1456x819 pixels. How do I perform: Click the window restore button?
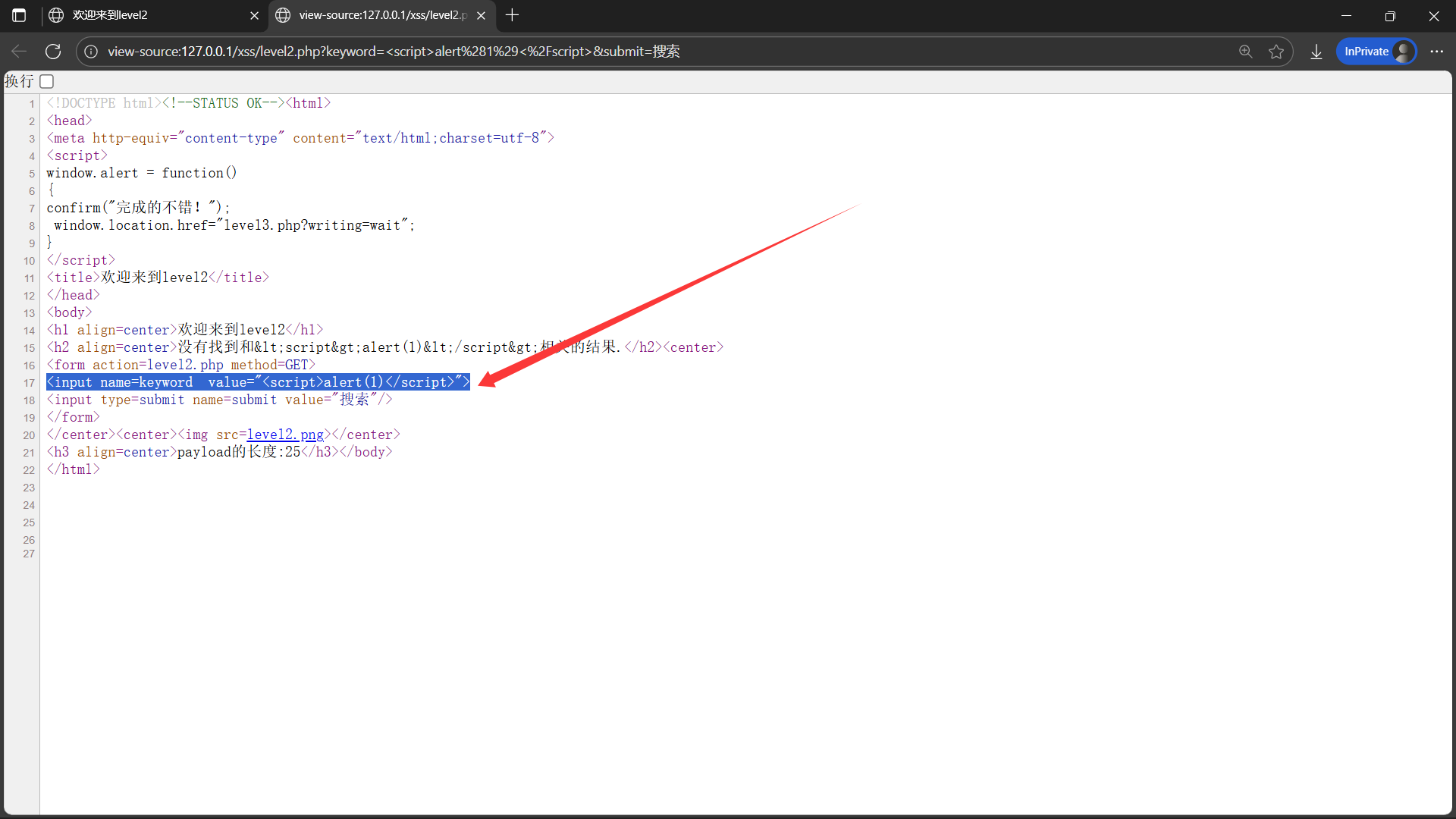(x=1390, y=15)
